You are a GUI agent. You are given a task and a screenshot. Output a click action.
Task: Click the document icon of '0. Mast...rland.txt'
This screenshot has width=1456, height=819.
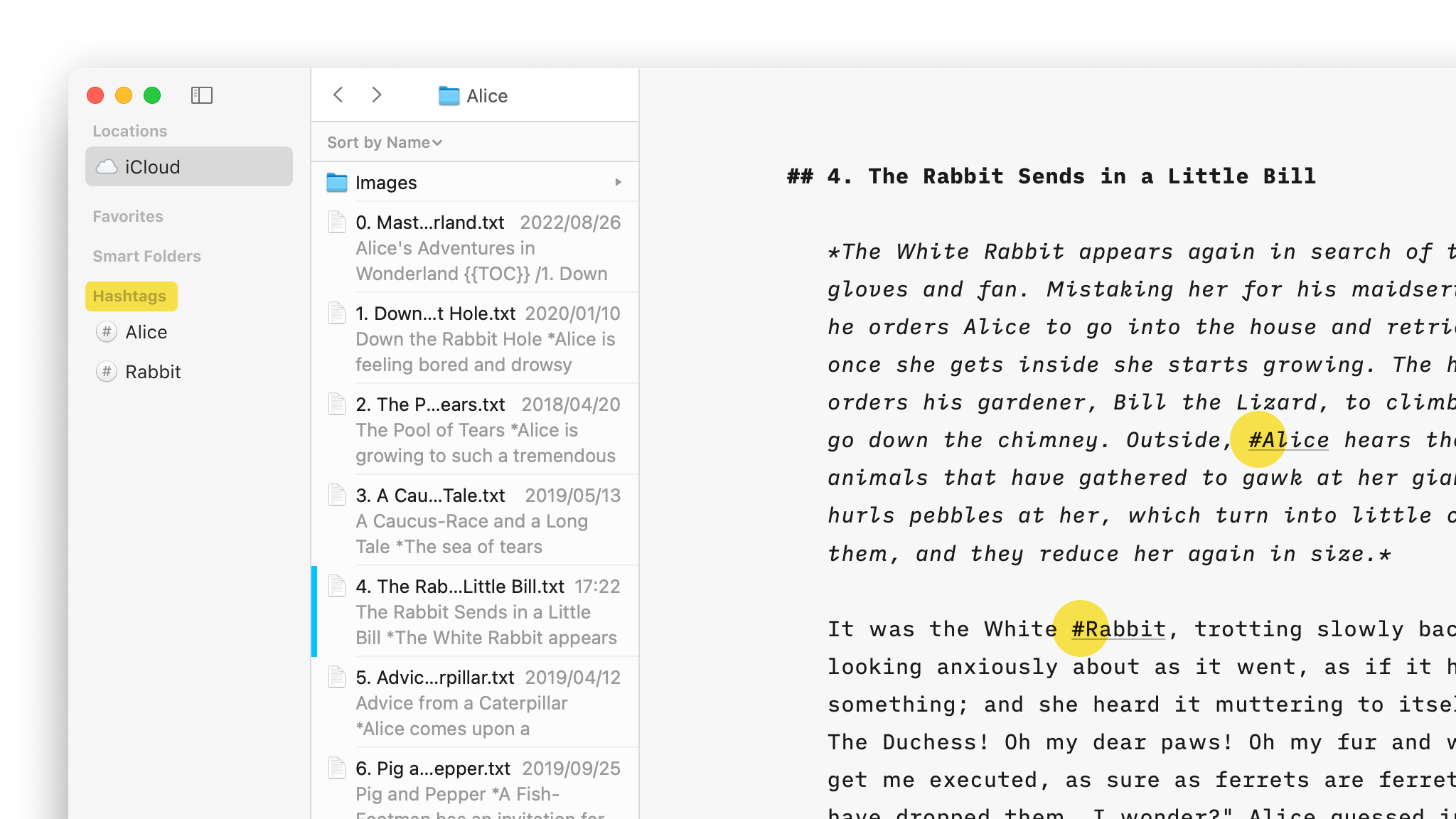(337, 222)
